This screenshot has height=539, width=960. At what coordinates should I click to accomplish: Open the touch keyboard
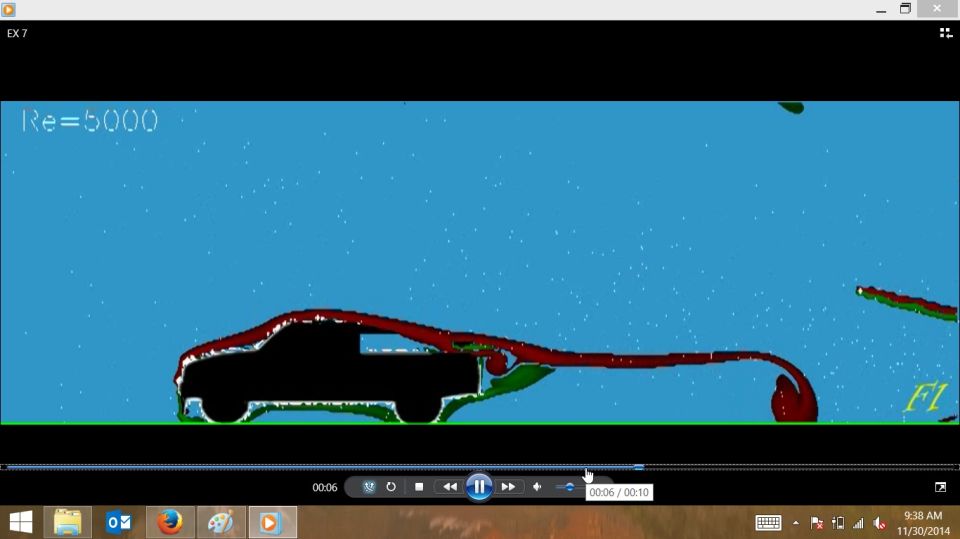768,522
